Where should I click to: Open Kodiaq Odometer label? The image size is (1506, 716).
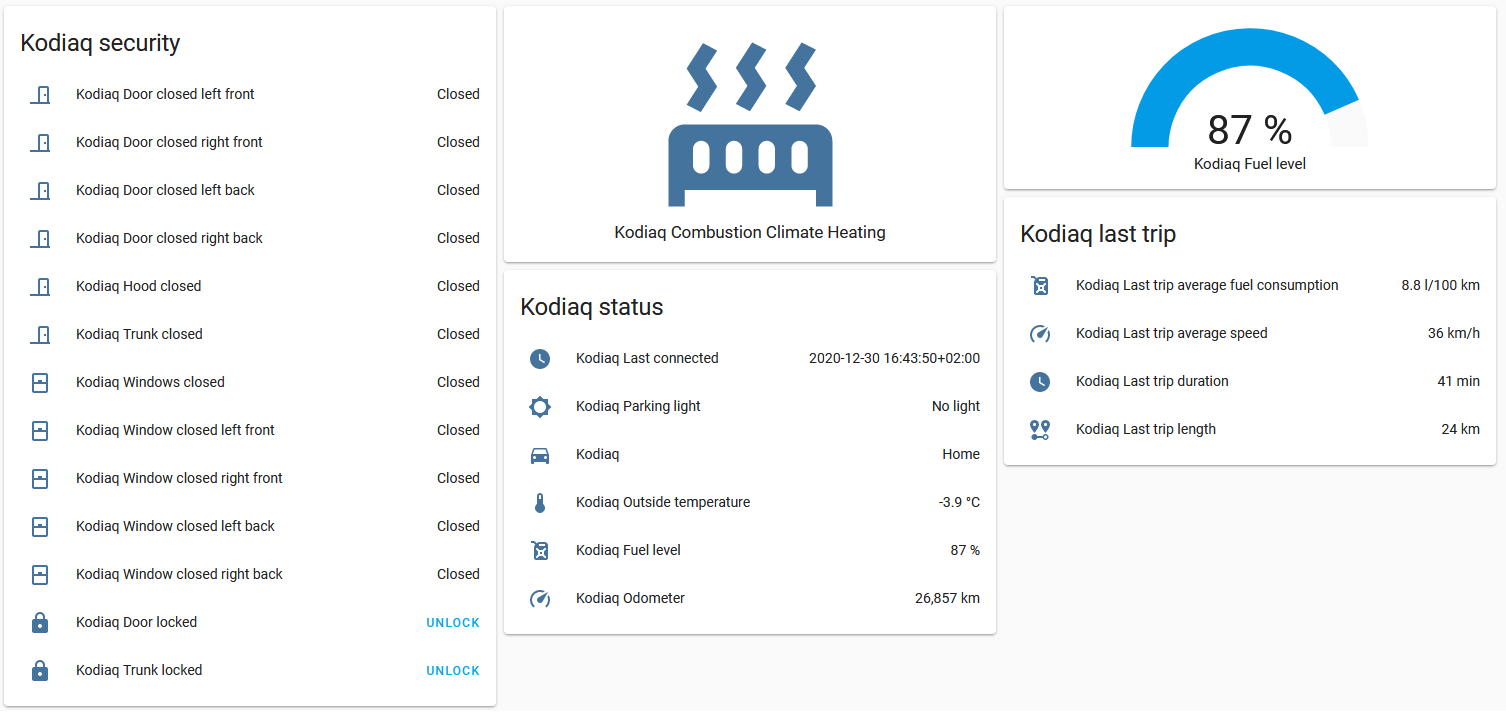pos(630,598)
